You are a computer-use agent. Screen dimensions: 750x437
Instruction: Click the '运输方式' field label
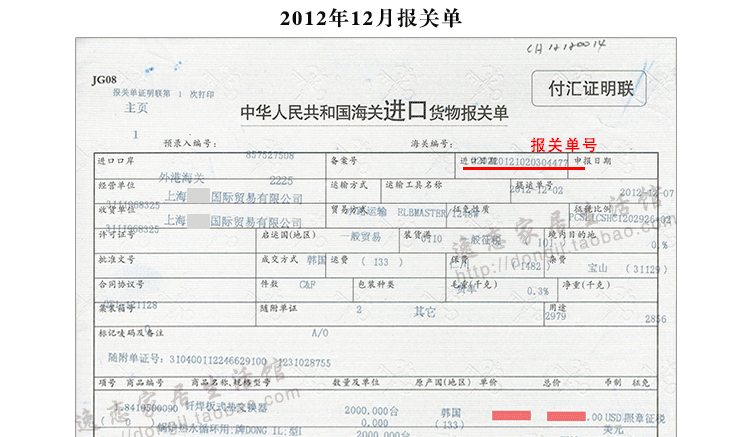[x=349, y=185]
